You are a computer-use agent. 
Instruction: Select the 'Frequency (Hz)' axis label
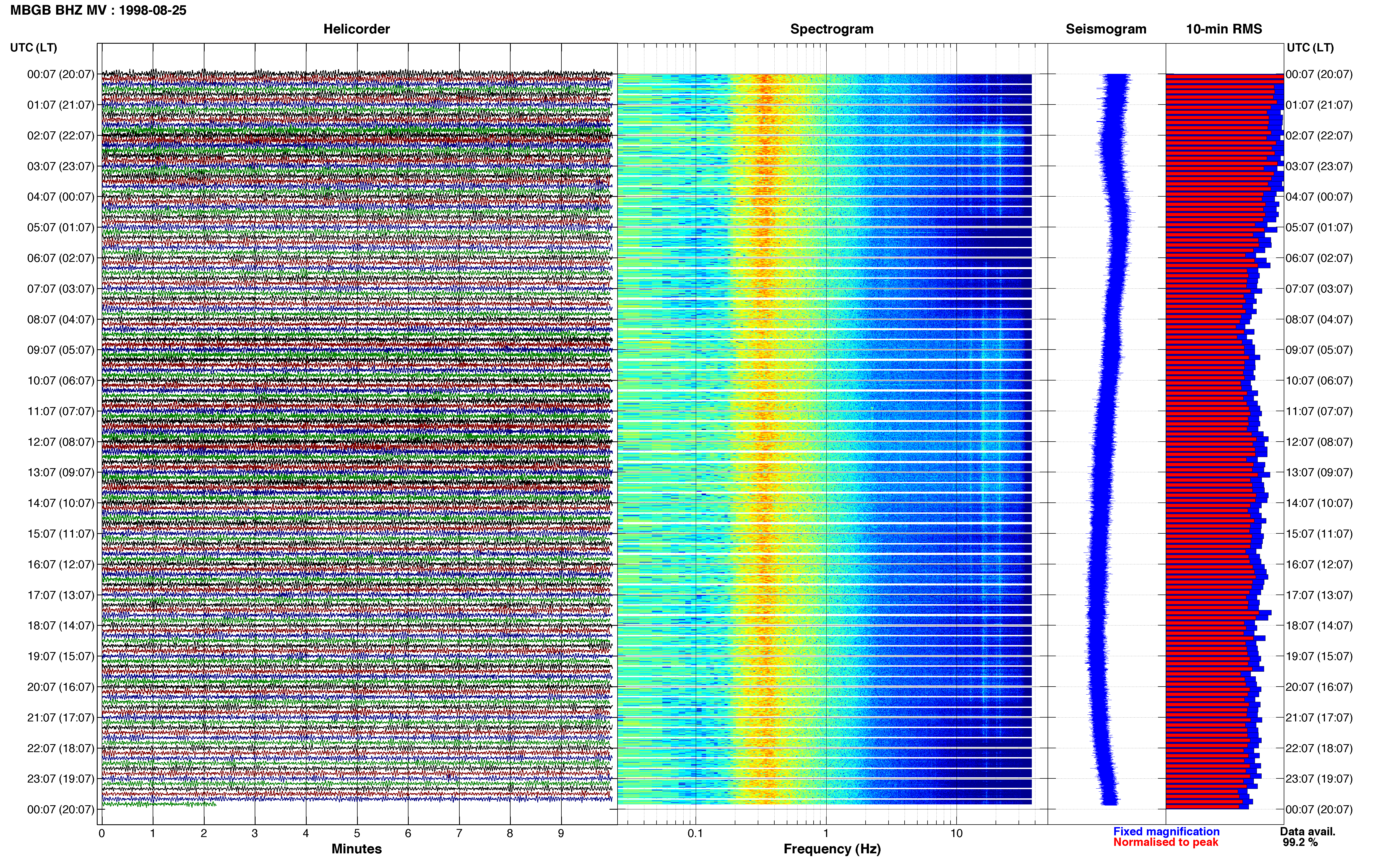832,849
